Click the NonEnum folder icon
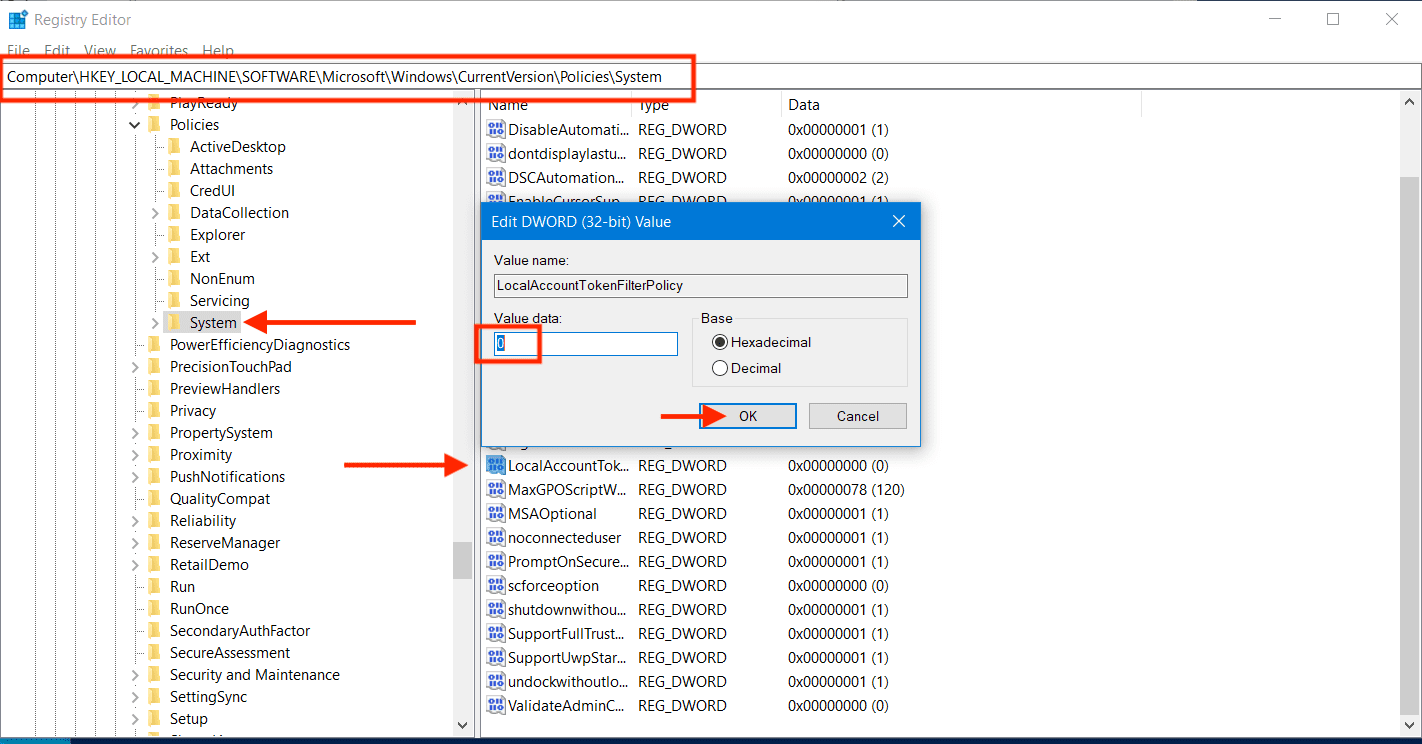The height and width of the screenshot is (744, 1422). 174,278
